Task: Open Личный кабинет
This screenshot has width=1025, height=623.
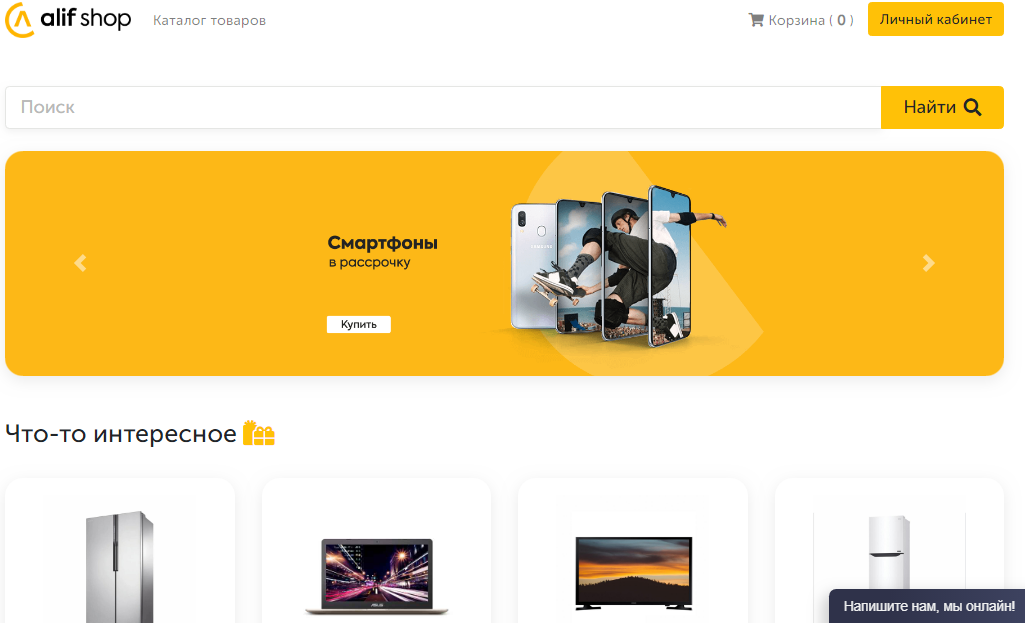Action: (935, 19)
